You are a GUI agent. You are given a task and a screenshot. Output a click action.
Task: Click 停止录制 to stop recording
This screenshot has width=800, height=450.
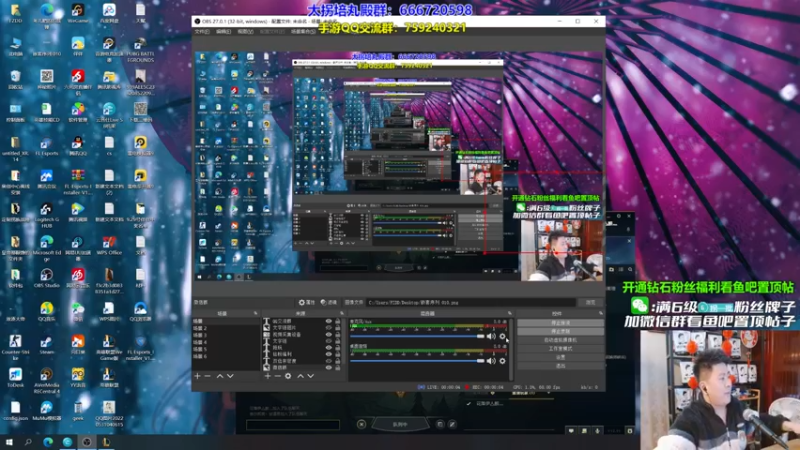(560, 332)
